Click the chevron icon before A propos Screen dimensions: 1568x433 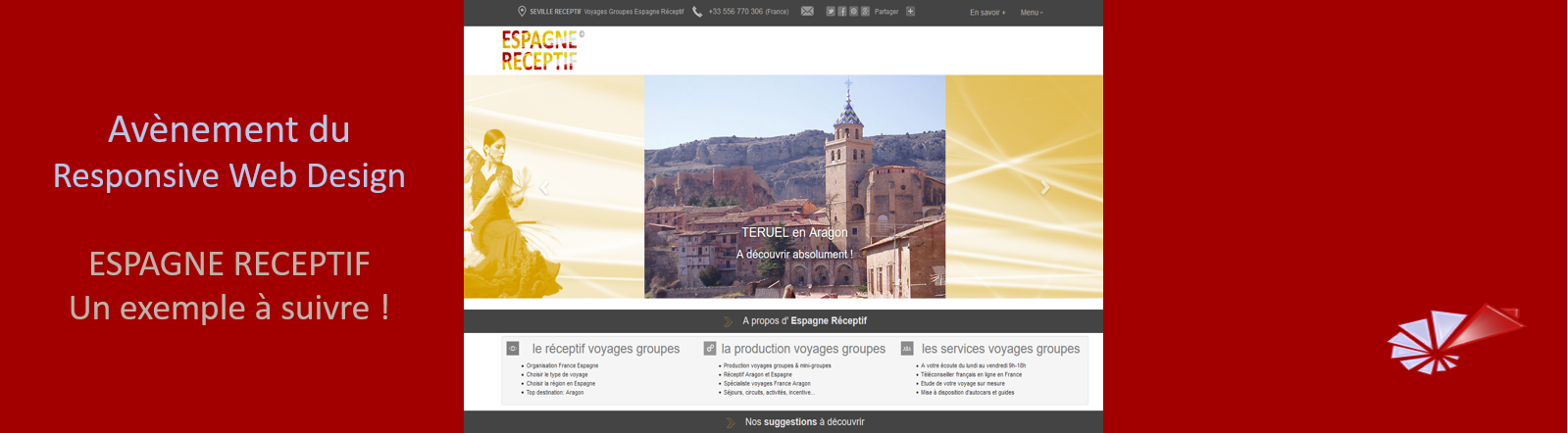tap(729, 321)
